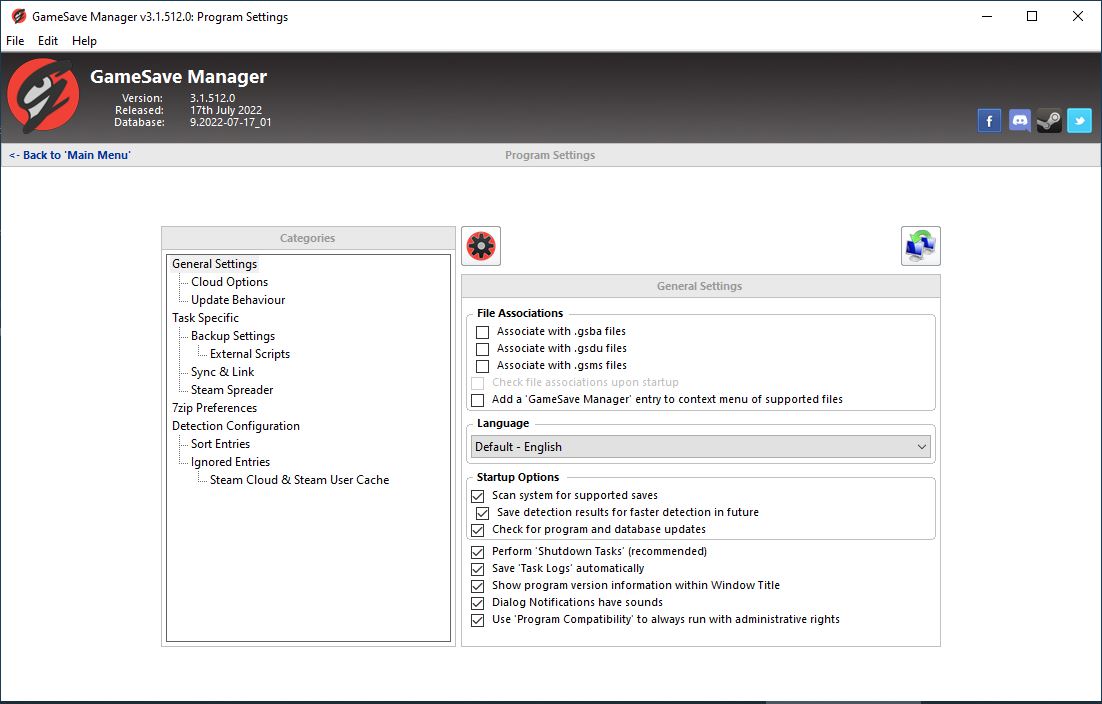Toggle 'Dialog Notifications have sounds' checkbox
The width and height of the screenshot is (1102, 704).
(x=477, y=603)
